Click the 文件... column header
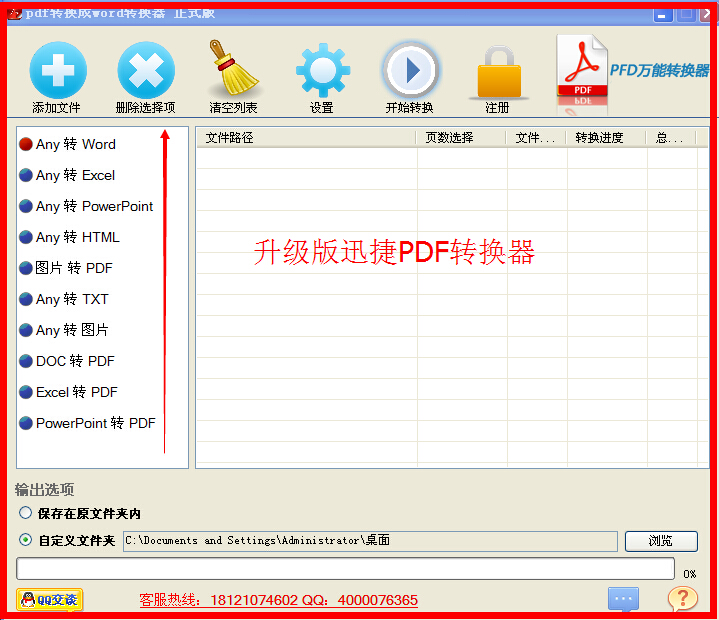Image resolution: width=719 pixels, height=620 pixels. [x=536, y=138]
